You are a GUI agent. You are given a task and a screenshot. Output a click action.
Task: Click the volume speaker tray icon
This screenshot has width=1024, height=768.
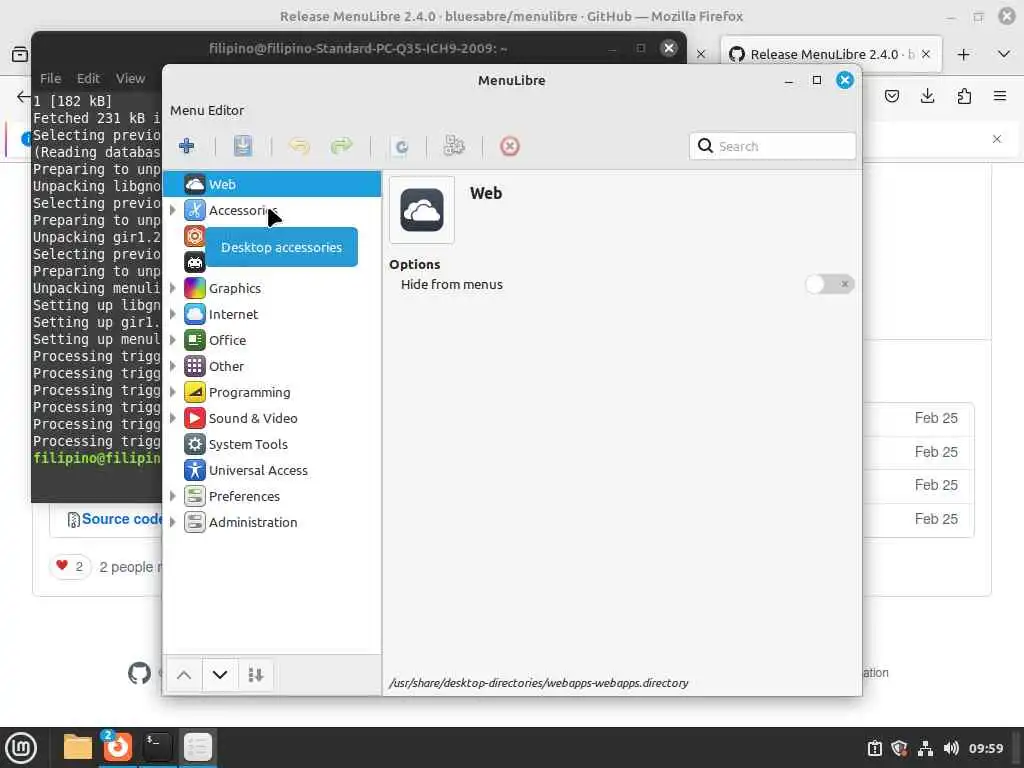click(x=951, y=748)
